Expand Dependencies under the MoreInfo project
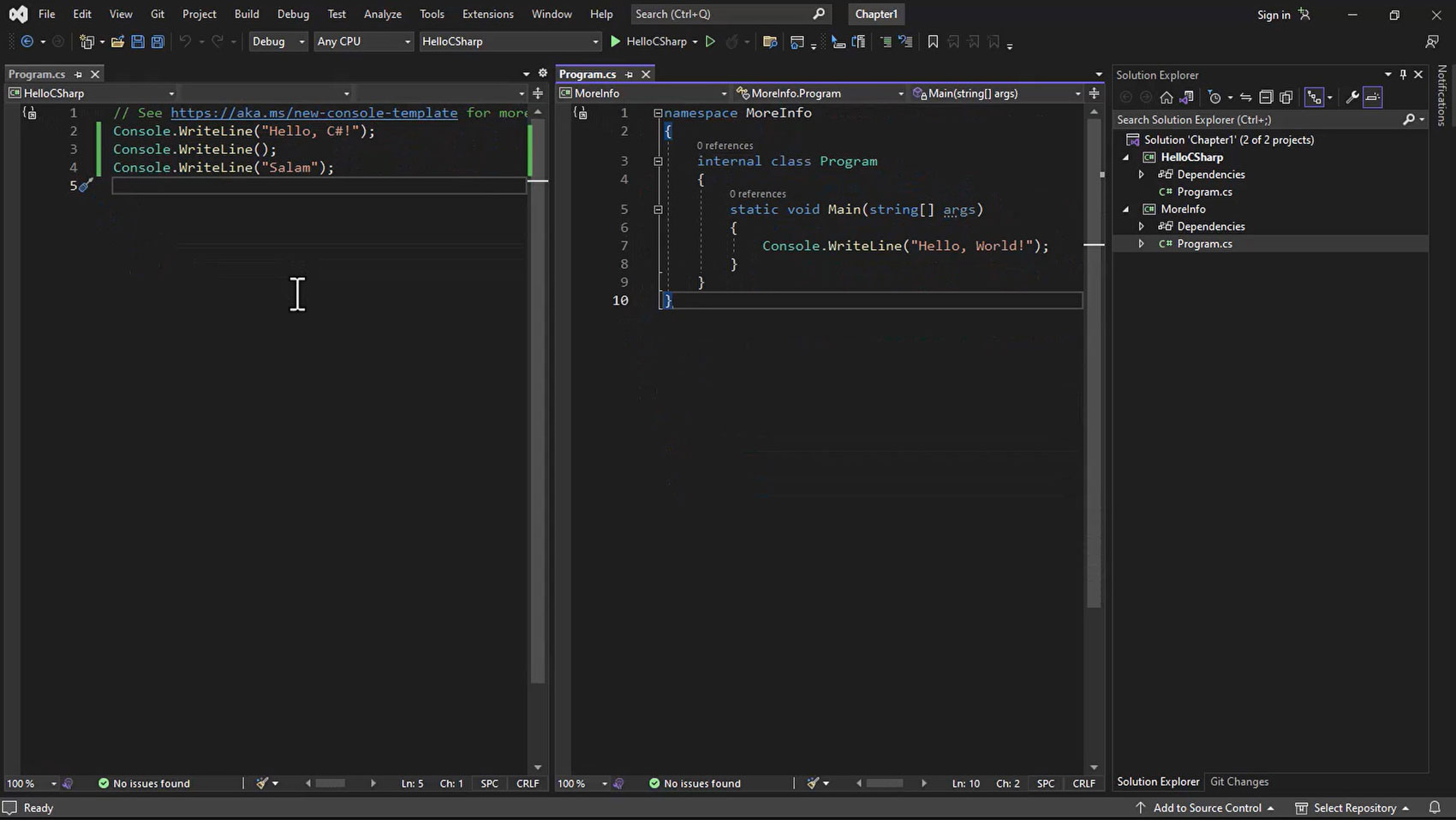1456x820 pixels. point(1141,227)
